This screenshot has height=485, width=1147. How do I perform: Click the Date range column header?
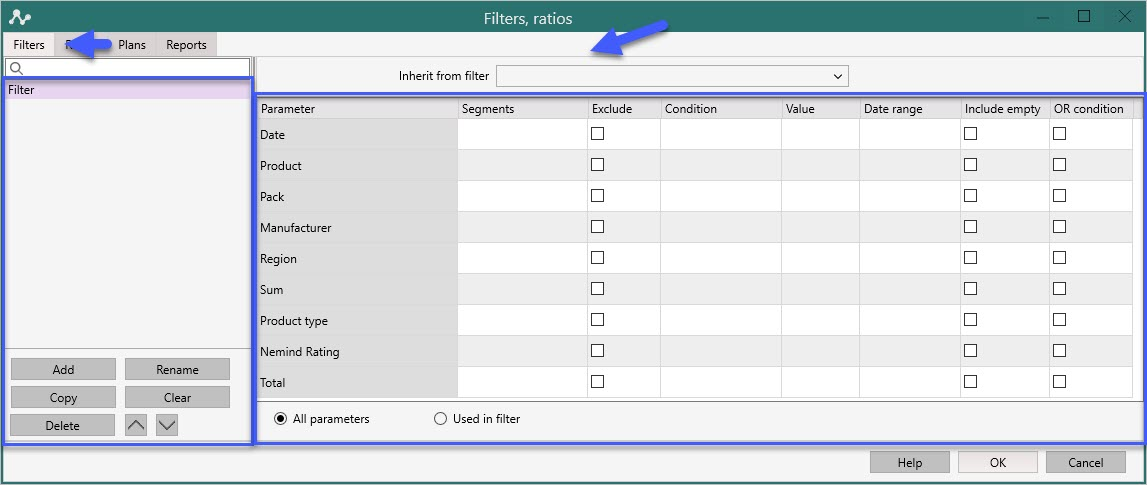[x=910, y=109]
